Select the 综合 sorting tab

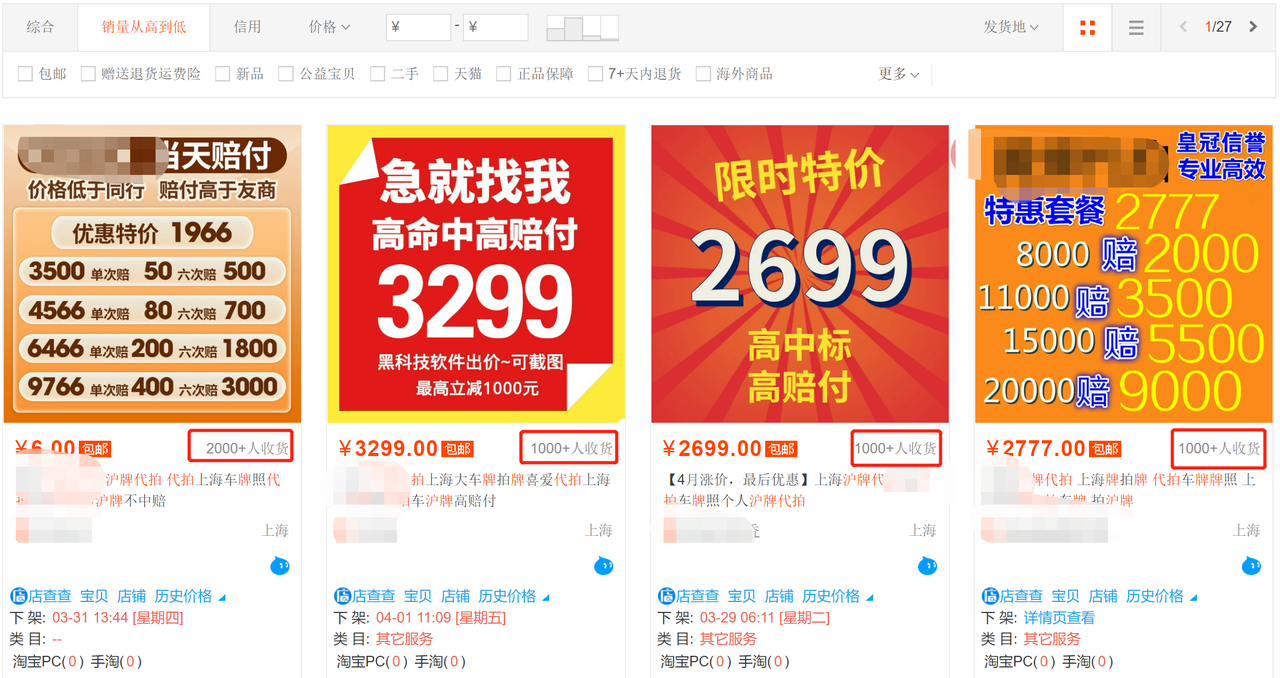click(x=40, y=27)
